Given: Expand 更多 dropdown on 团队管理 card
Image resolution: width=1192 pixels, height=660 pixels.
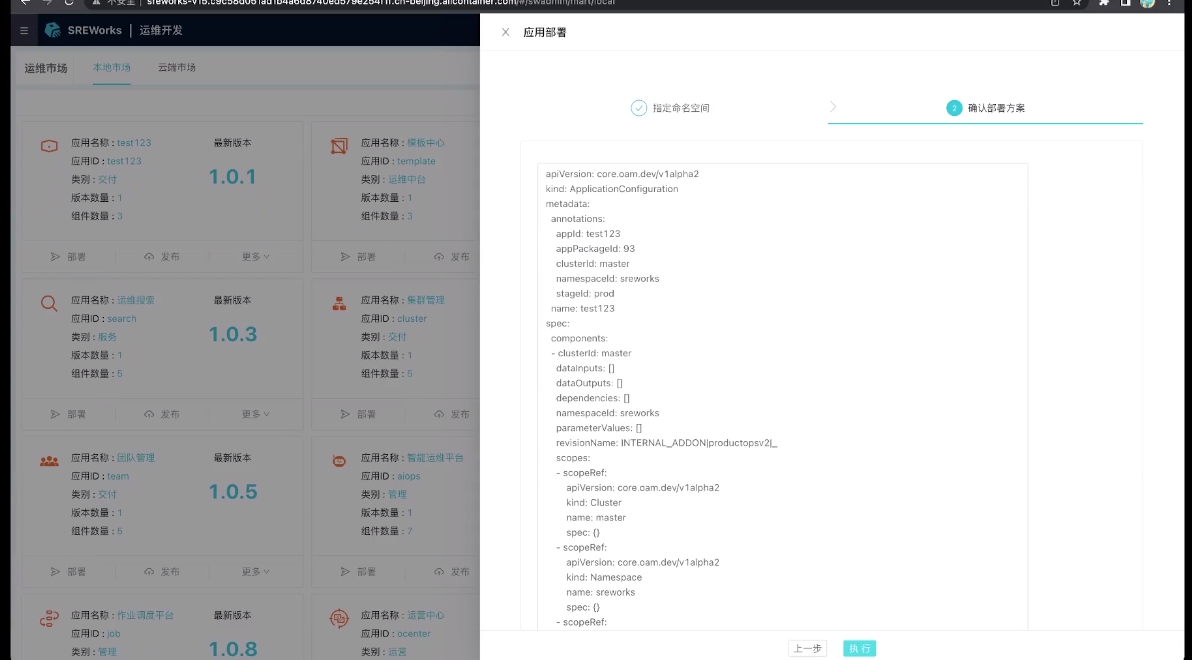Looking at the screenshot, I should (x=255, y=572).
